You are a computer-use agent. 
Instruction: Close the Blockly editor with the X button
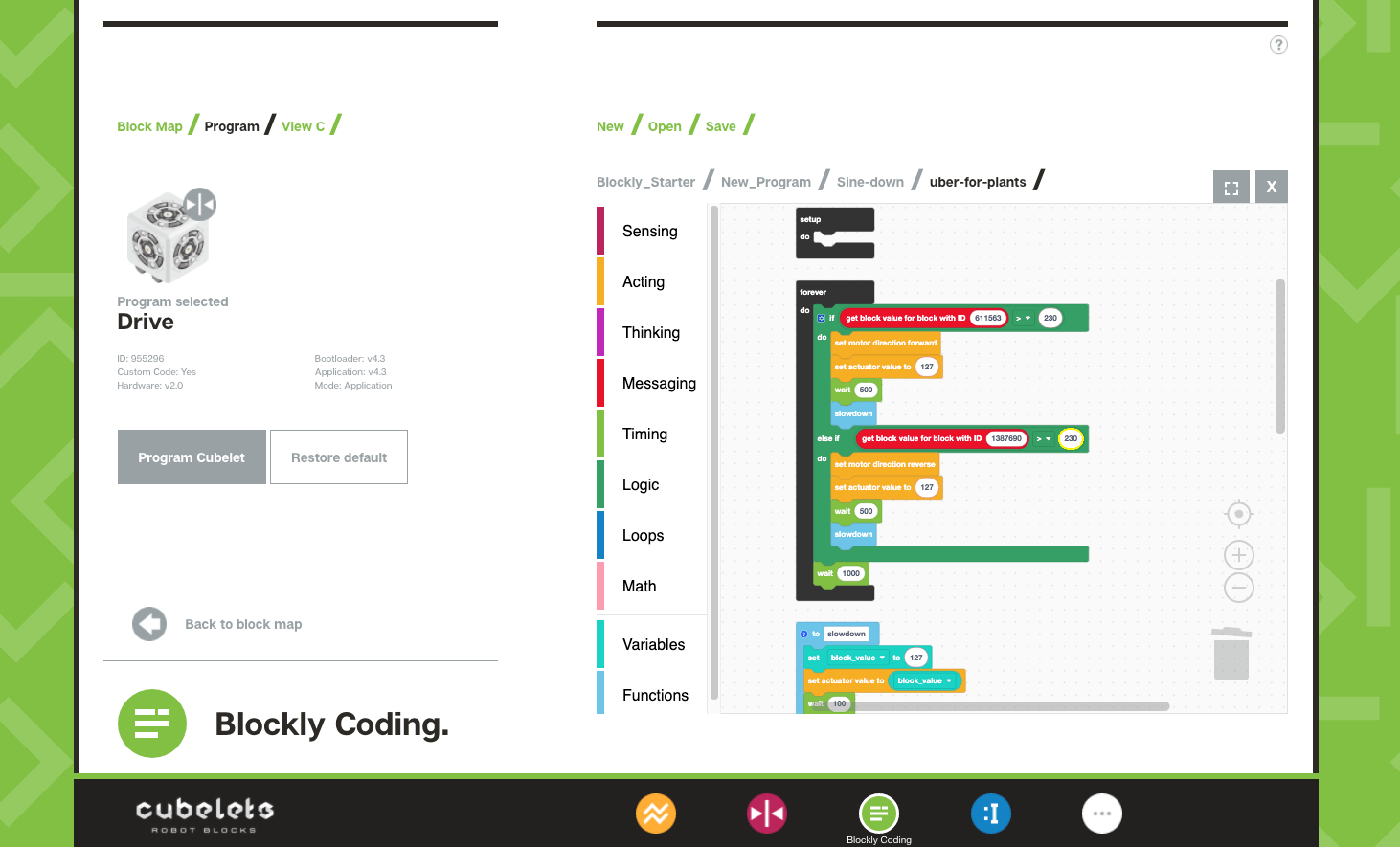tap(1272, 187)
